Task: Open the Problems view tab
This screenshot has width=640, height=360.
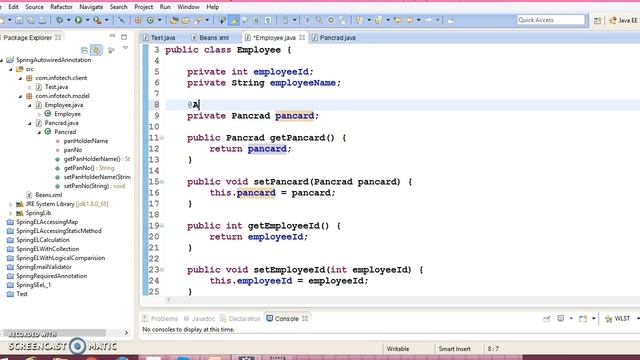Action: pos(160,318)
